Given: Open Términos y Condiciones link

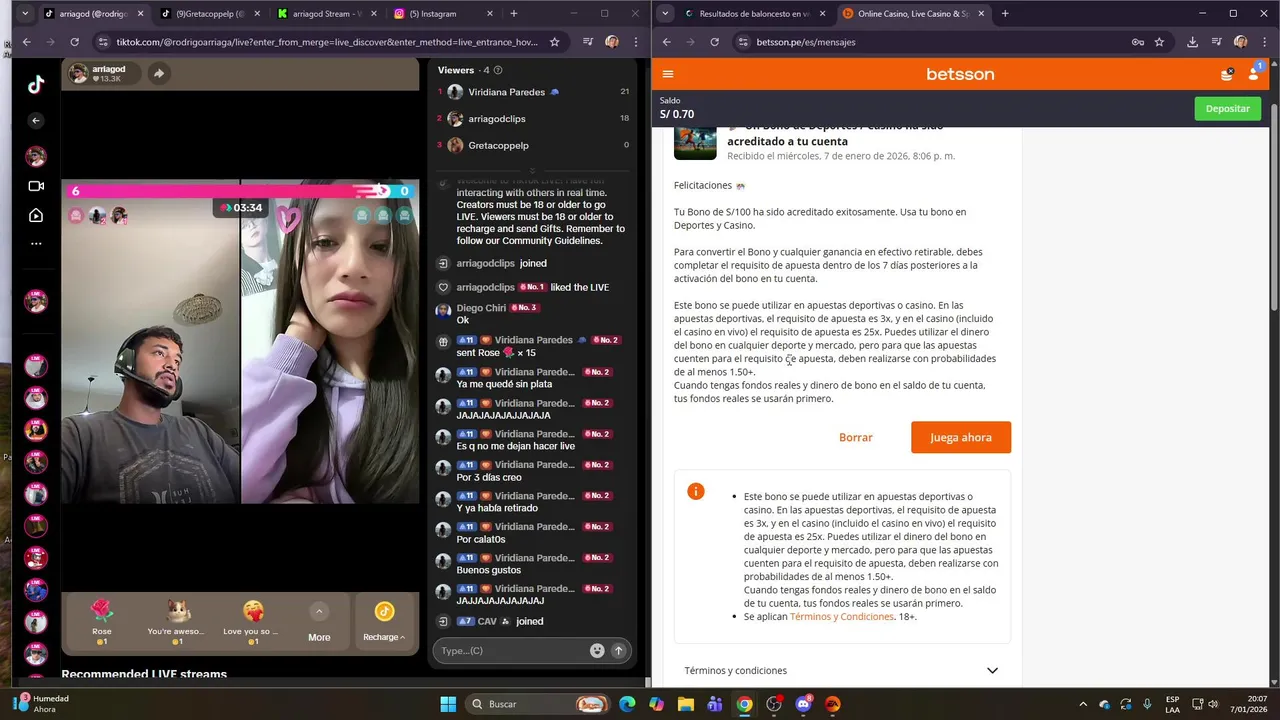Looking at the screenshot, I should pos(842,617).
